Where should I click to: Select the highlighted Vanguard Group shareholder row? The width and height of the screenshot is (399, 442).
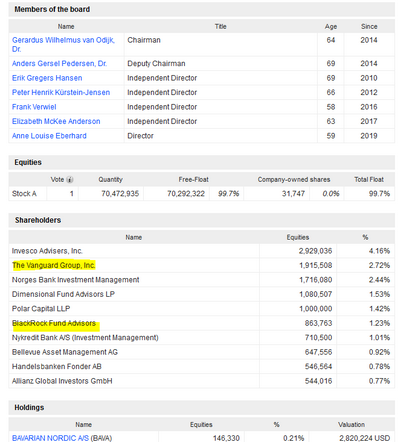(x=201, y=265)
